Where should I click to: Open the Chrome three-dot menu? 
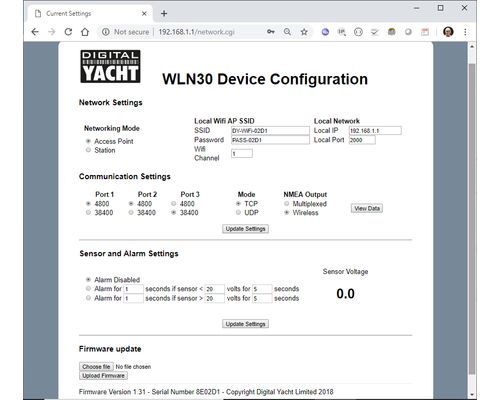tap(465, 32)
